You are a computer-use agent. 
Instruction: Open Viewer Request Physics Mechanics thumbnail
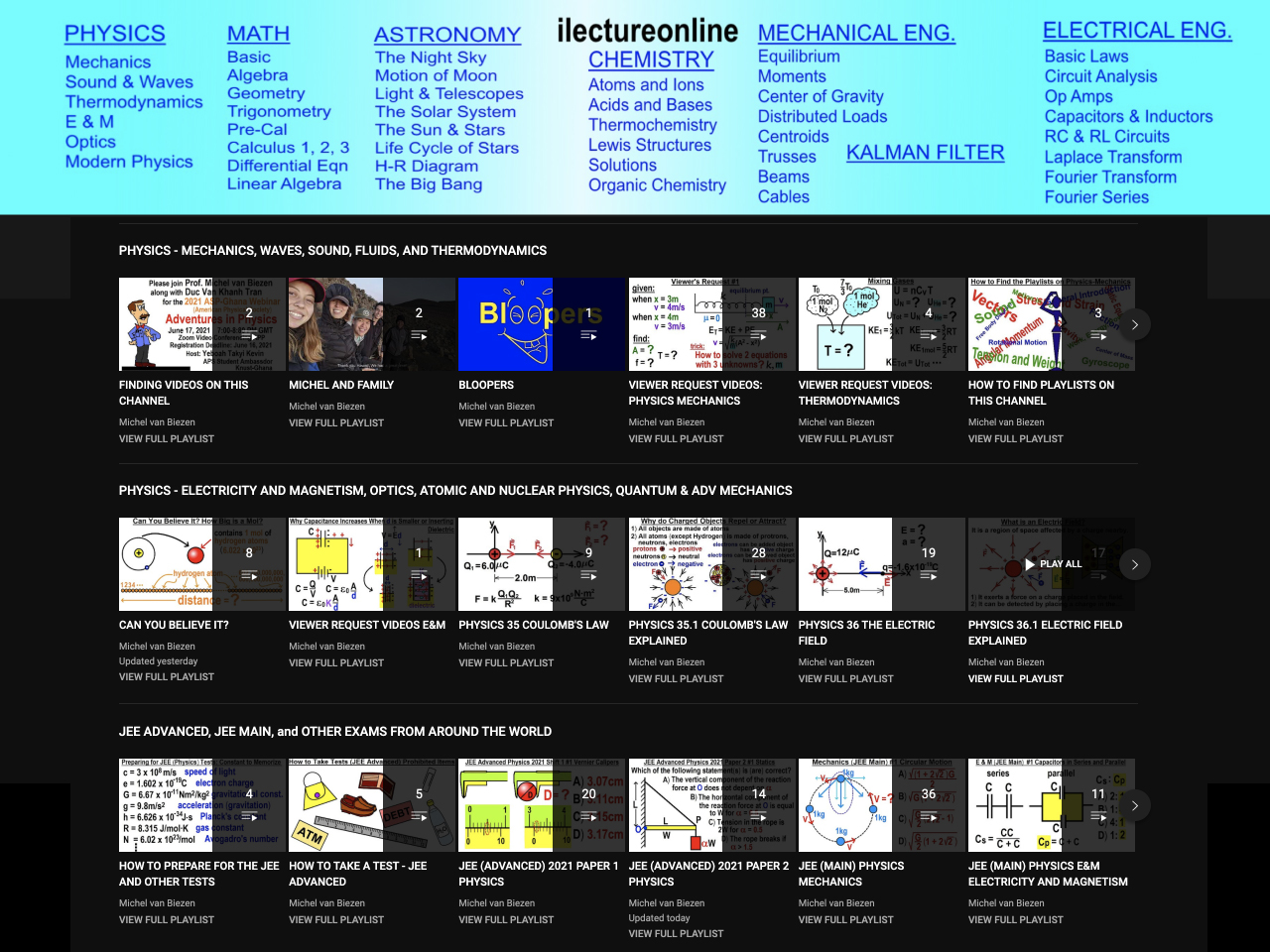point(712,324)
